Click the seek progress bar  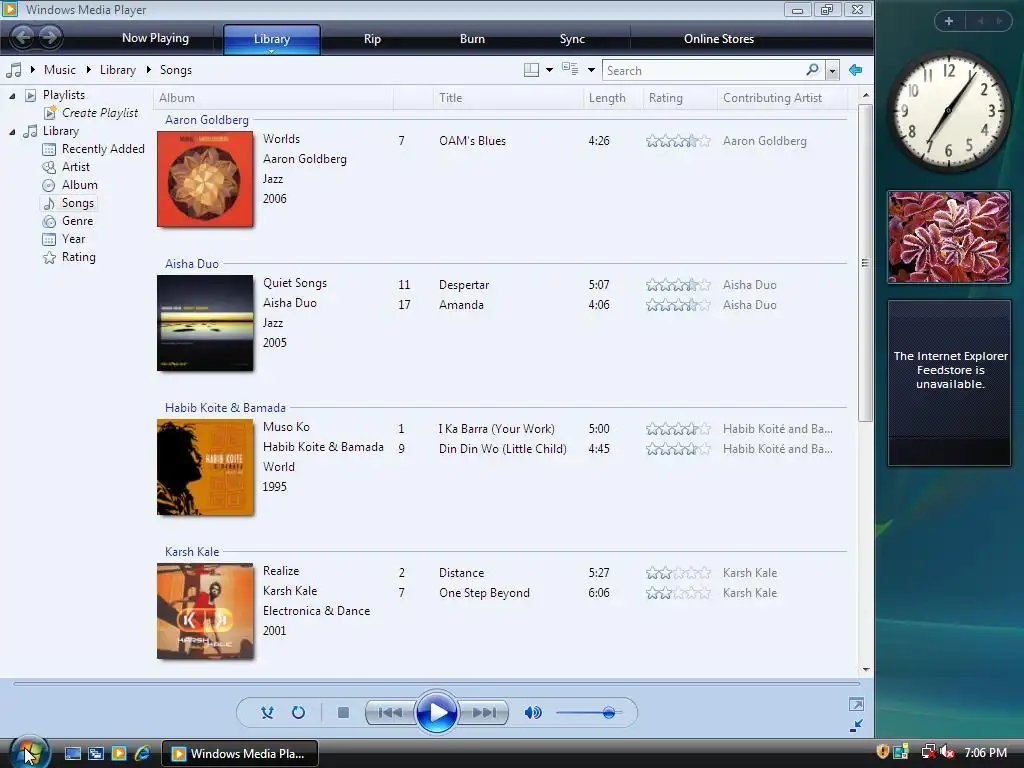tap(436, 683)
